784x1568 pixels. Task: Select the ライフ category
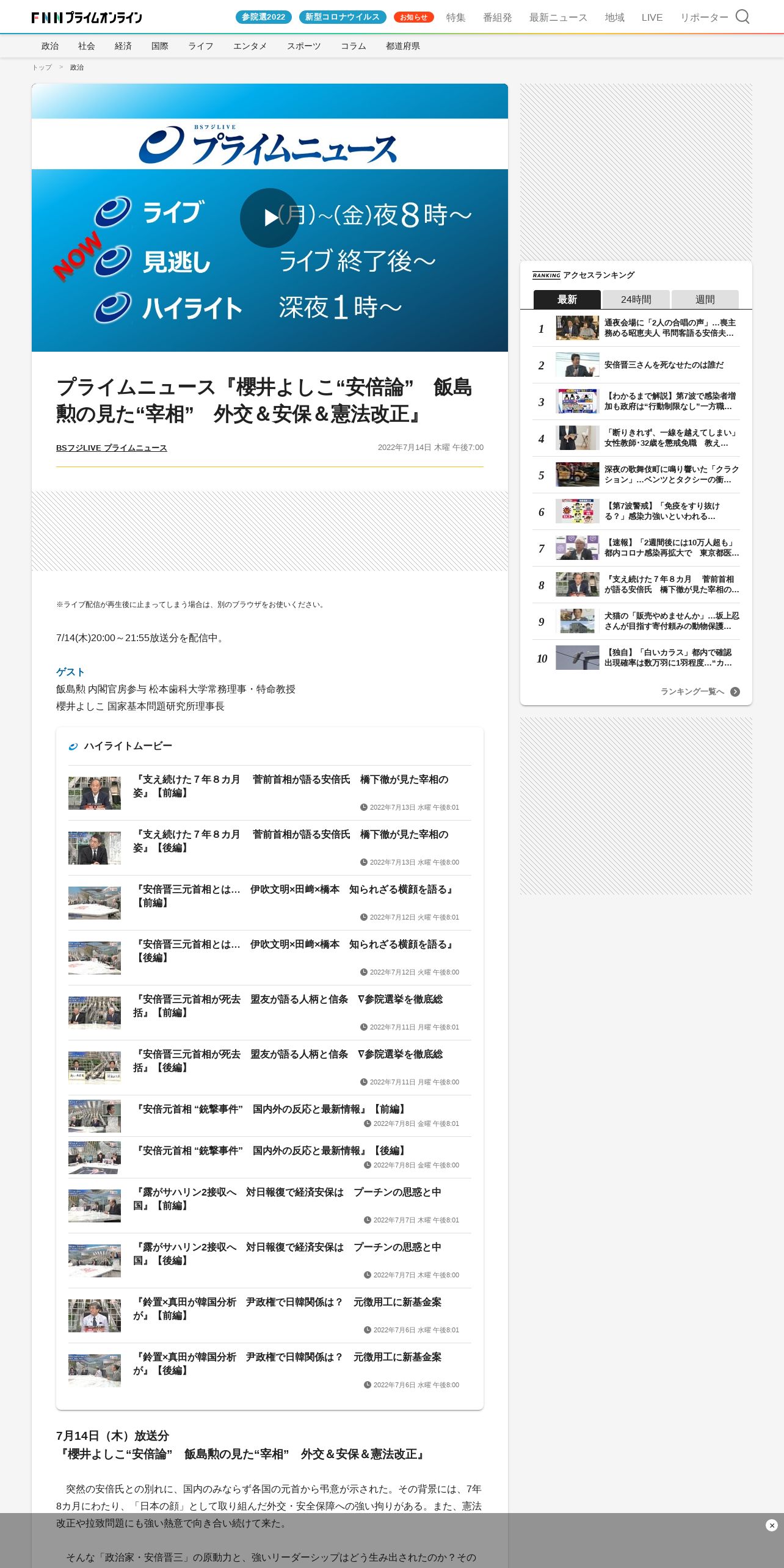[x=201, y=46]
